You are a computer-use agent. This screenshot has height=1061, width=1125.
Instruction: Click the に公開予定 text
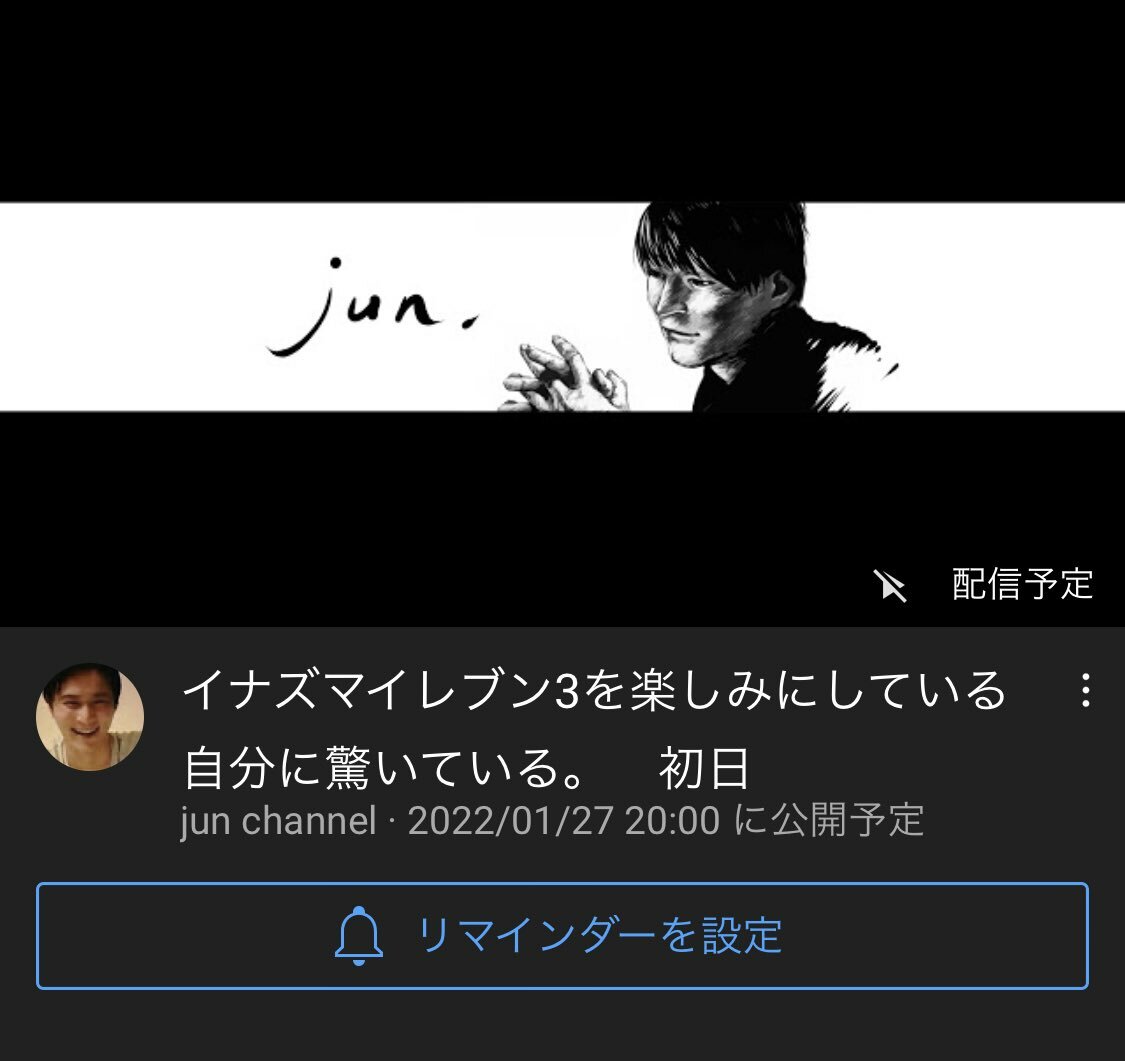[829, 821]
